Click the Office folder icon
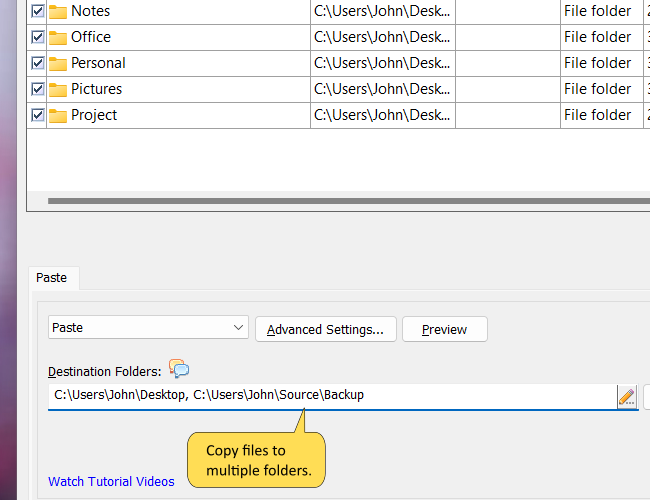The height and width of the screenshot is (500, 650). pos(58,38)
